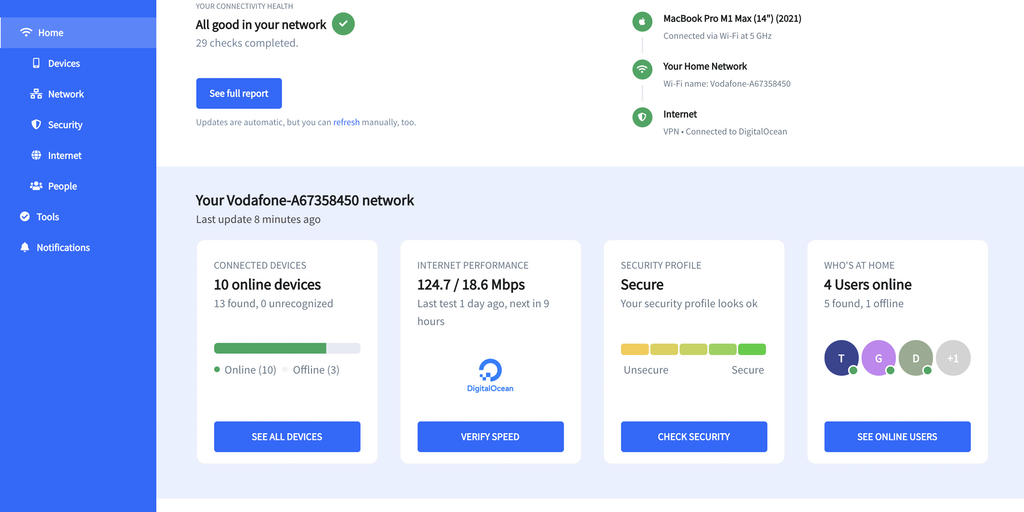Go to the People section

coord(62,186)
